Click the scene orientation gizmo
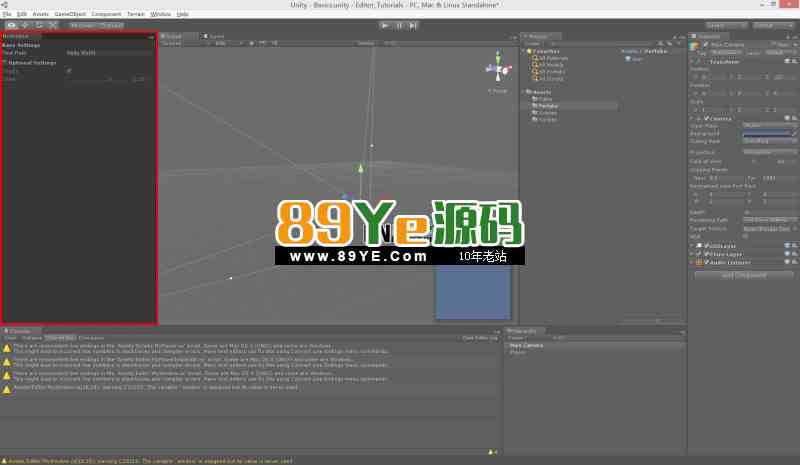This screenshot has height=465, width=800. pos(498,67)
